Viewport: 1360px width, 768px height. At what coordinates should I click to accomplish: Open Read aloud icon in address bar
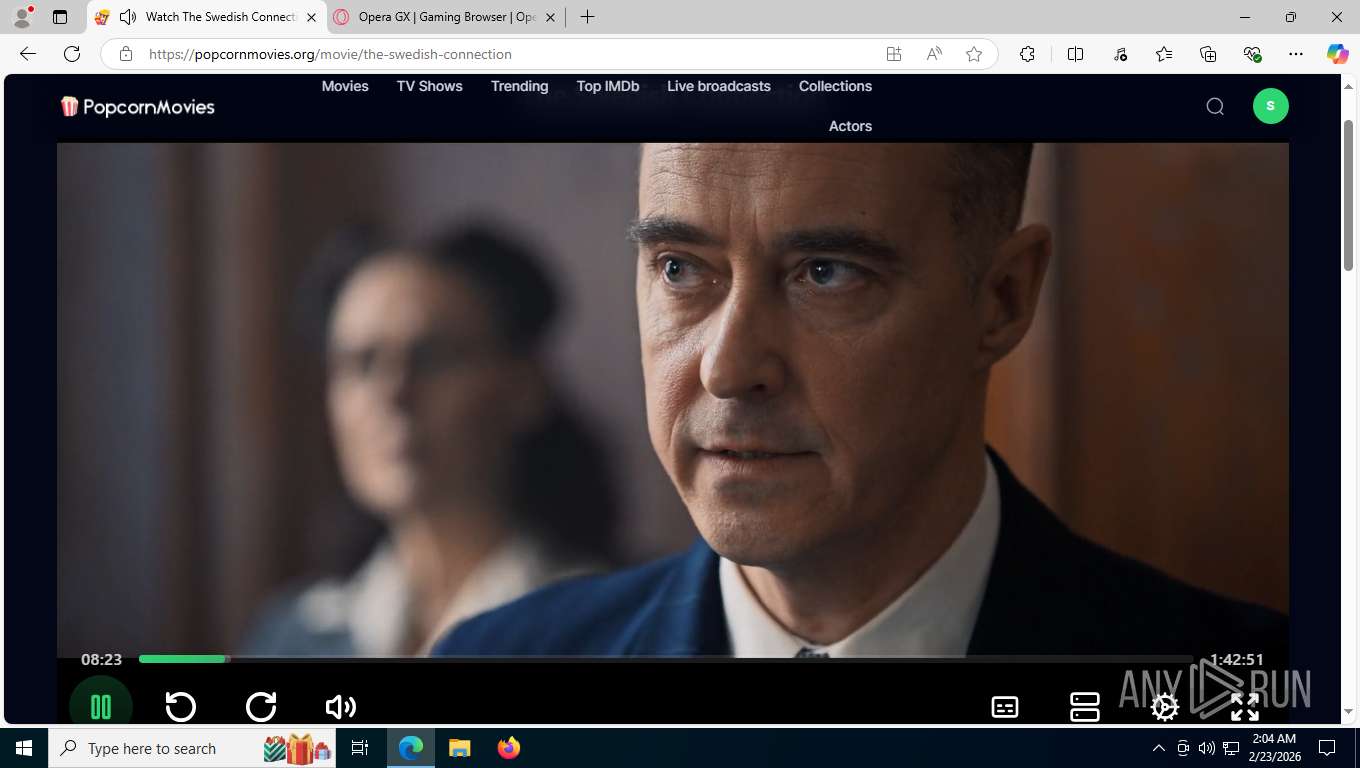tap(934, 54)
